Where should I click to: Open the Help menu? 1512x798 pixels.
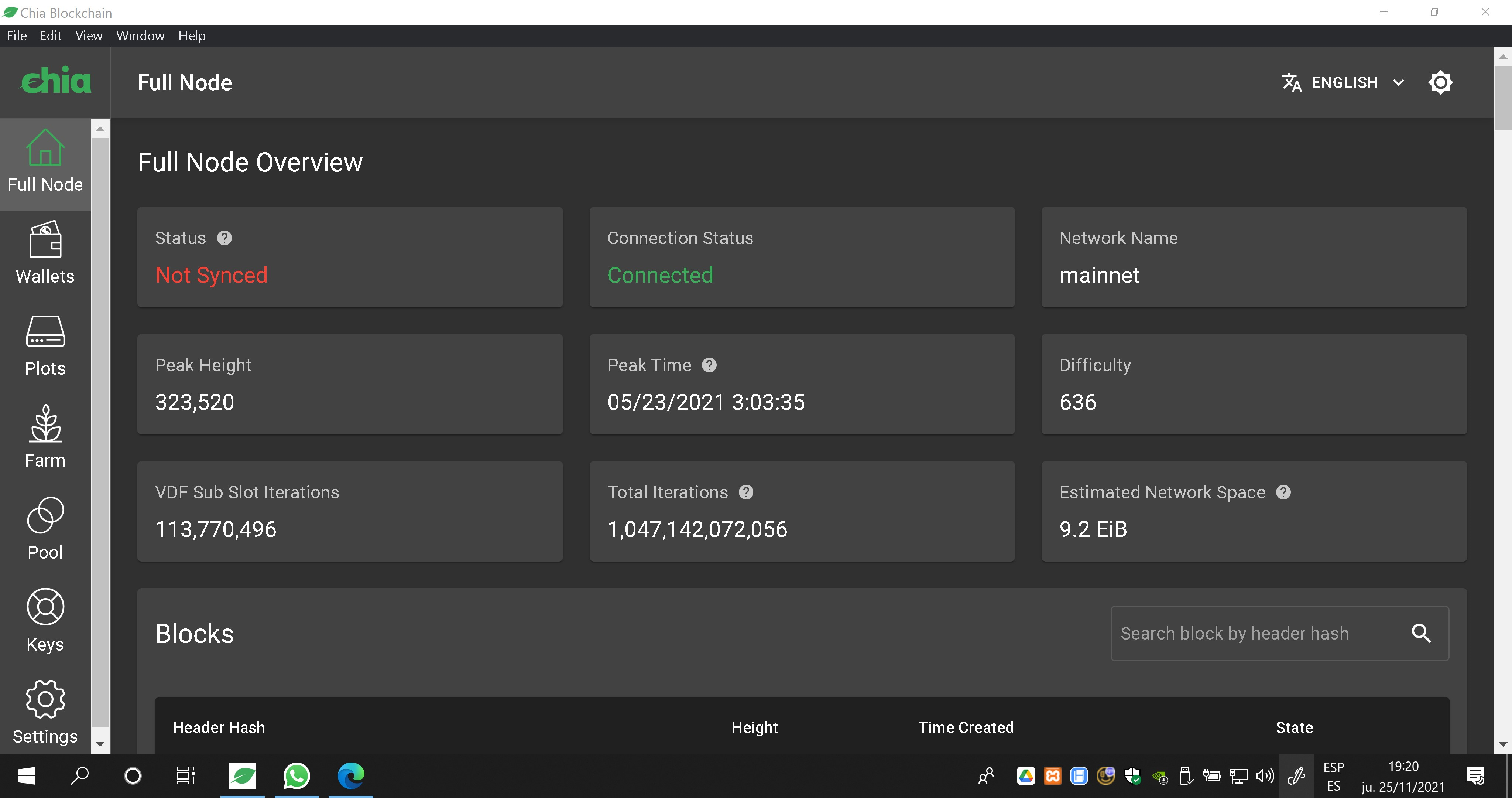pyautogui.click(x=191, y=36)
